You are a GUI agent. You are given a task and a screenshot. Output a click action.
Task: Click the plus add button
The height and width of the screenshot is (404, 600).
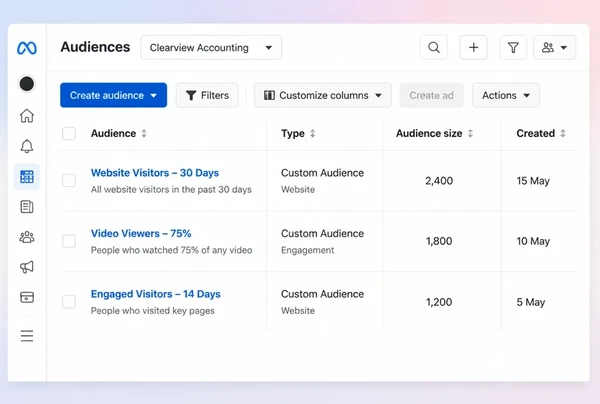tap(473, 47)
